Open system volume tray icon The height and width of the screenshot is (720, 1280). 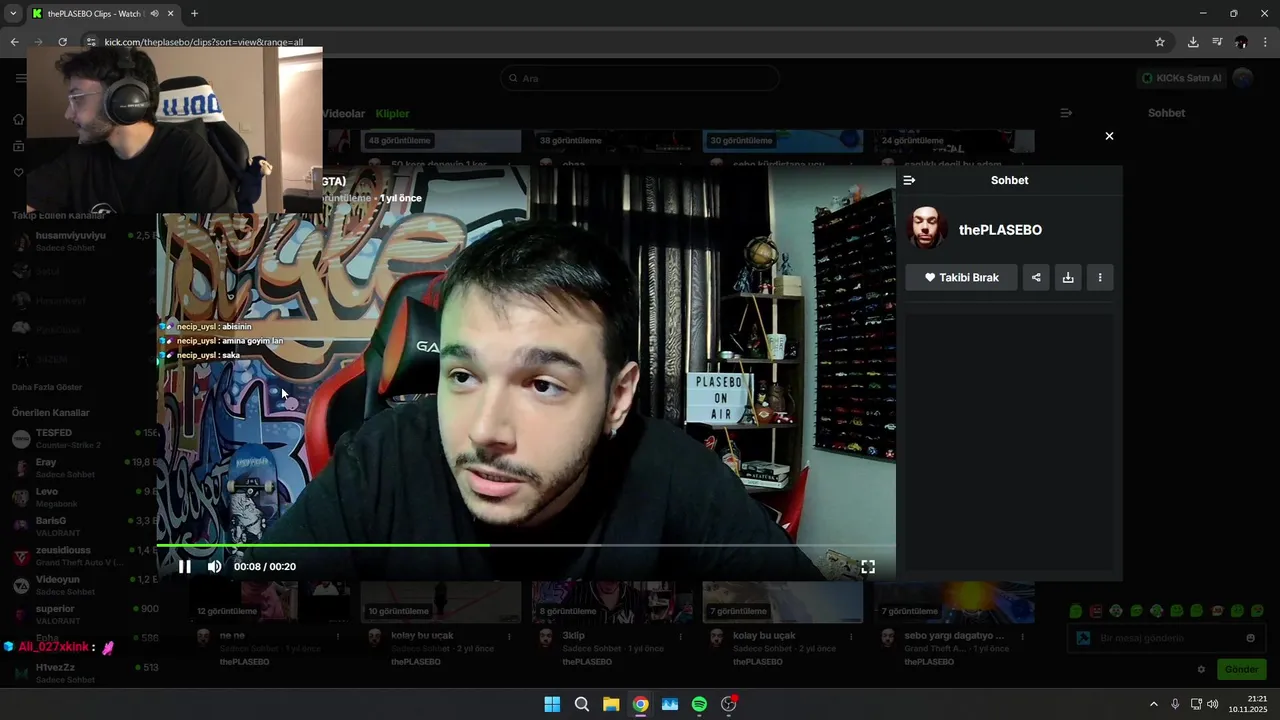point(1213,704)
